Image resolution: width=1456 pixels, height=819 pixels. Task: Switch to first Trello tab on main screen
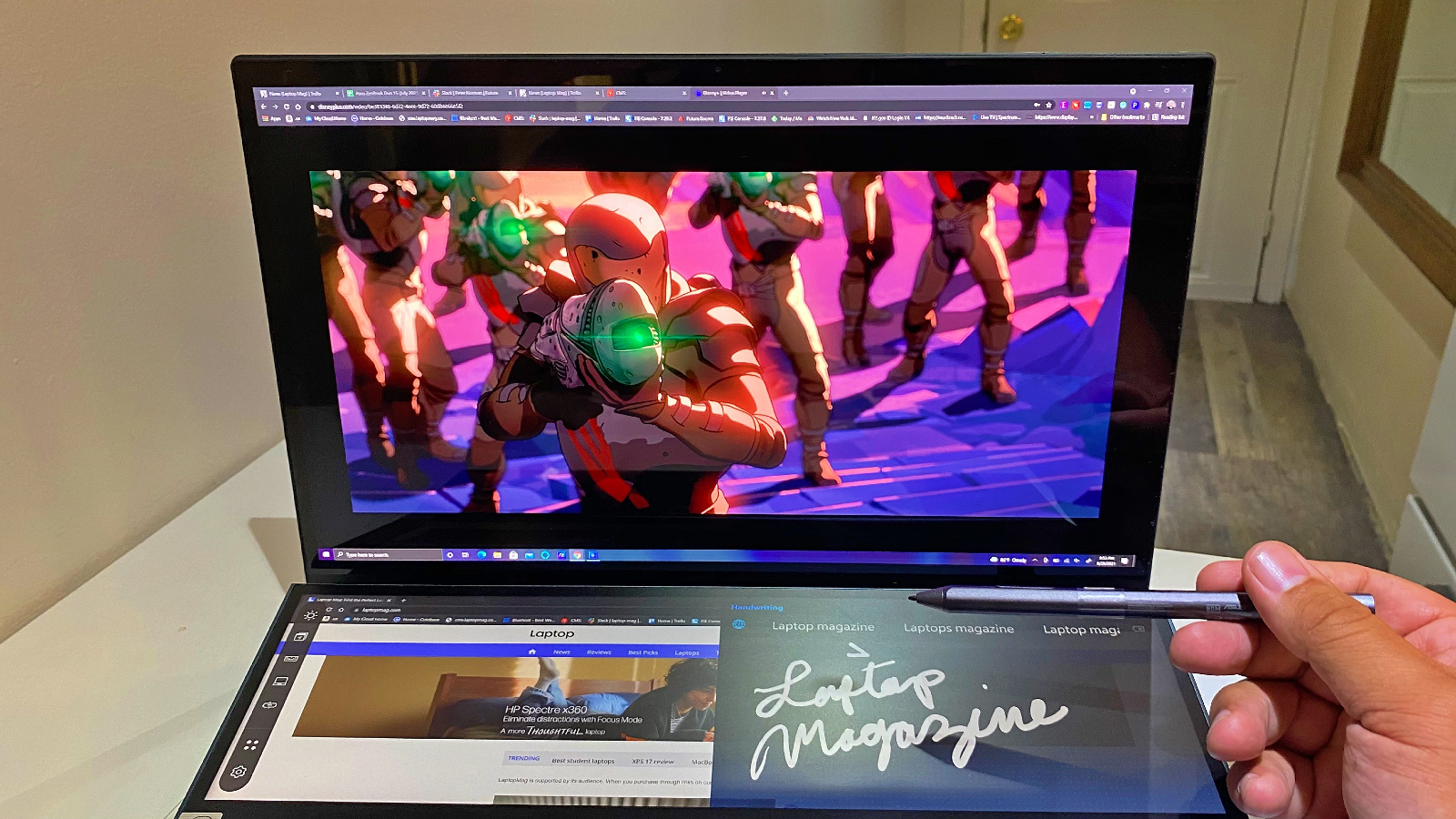click(x=298, y=94)
